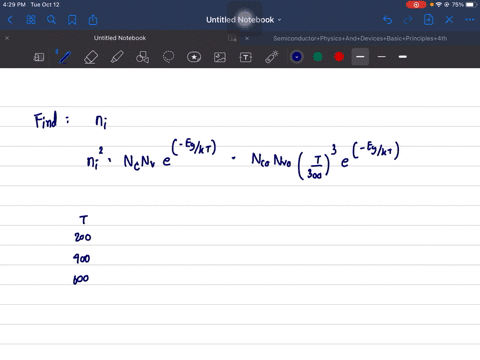The height and width of the screenshot is (360, 480).
Task: Tap the screen recording indicator
Action: (416, 5)
